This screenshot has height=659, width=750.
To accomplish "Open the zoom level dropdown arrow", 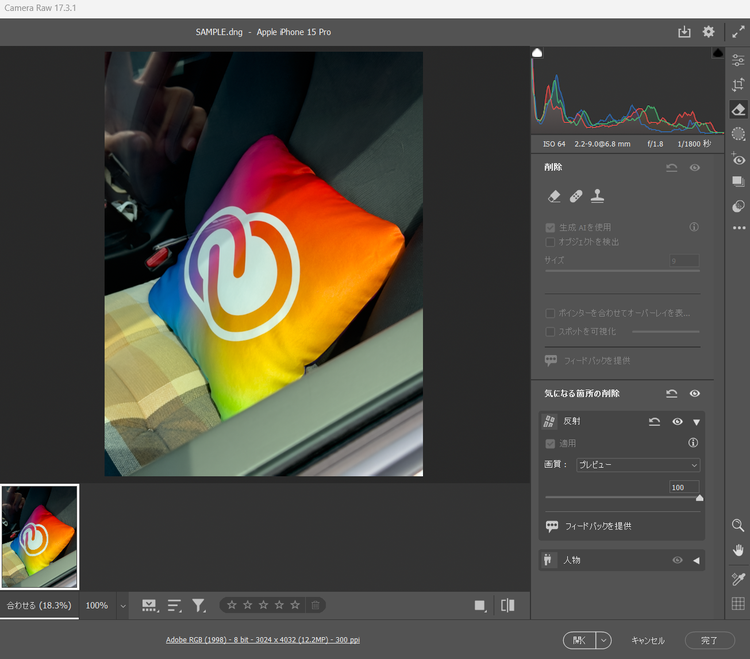I will pos(123,606).
